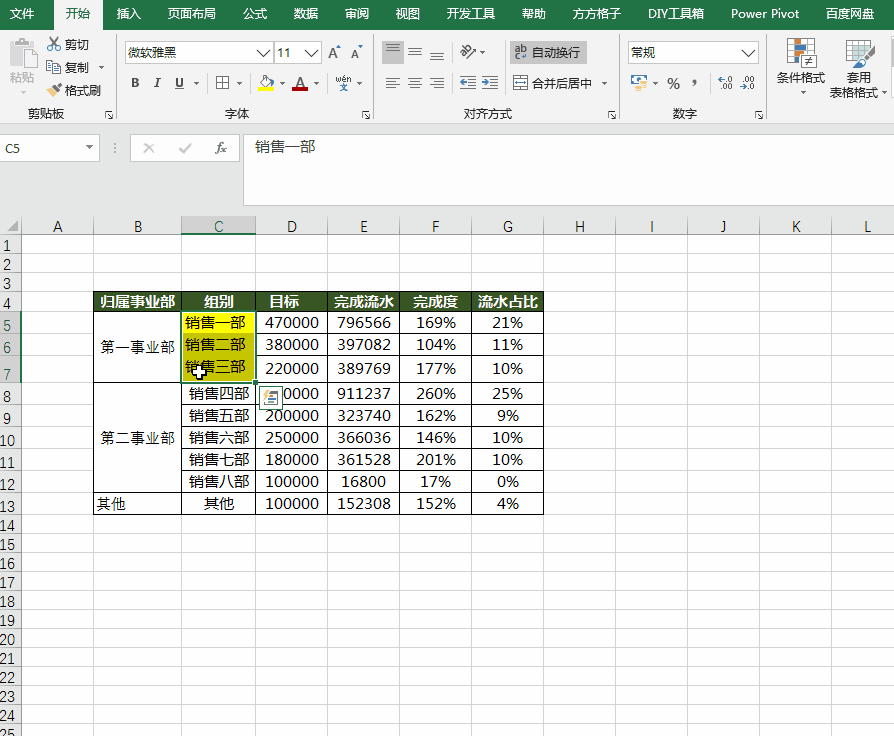Image resolution: width=894 pixels, height=736 pixels.
Task: Open Format as Table (套用表格格式)
Action: 858,68
